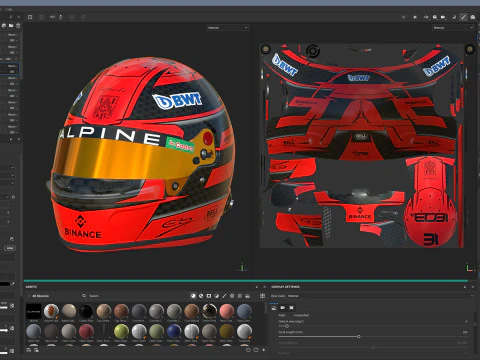The width and height of the screenshot is (480, 360).
Task: Click the arrow icon in right toolbar
Action: pos(426,17)
